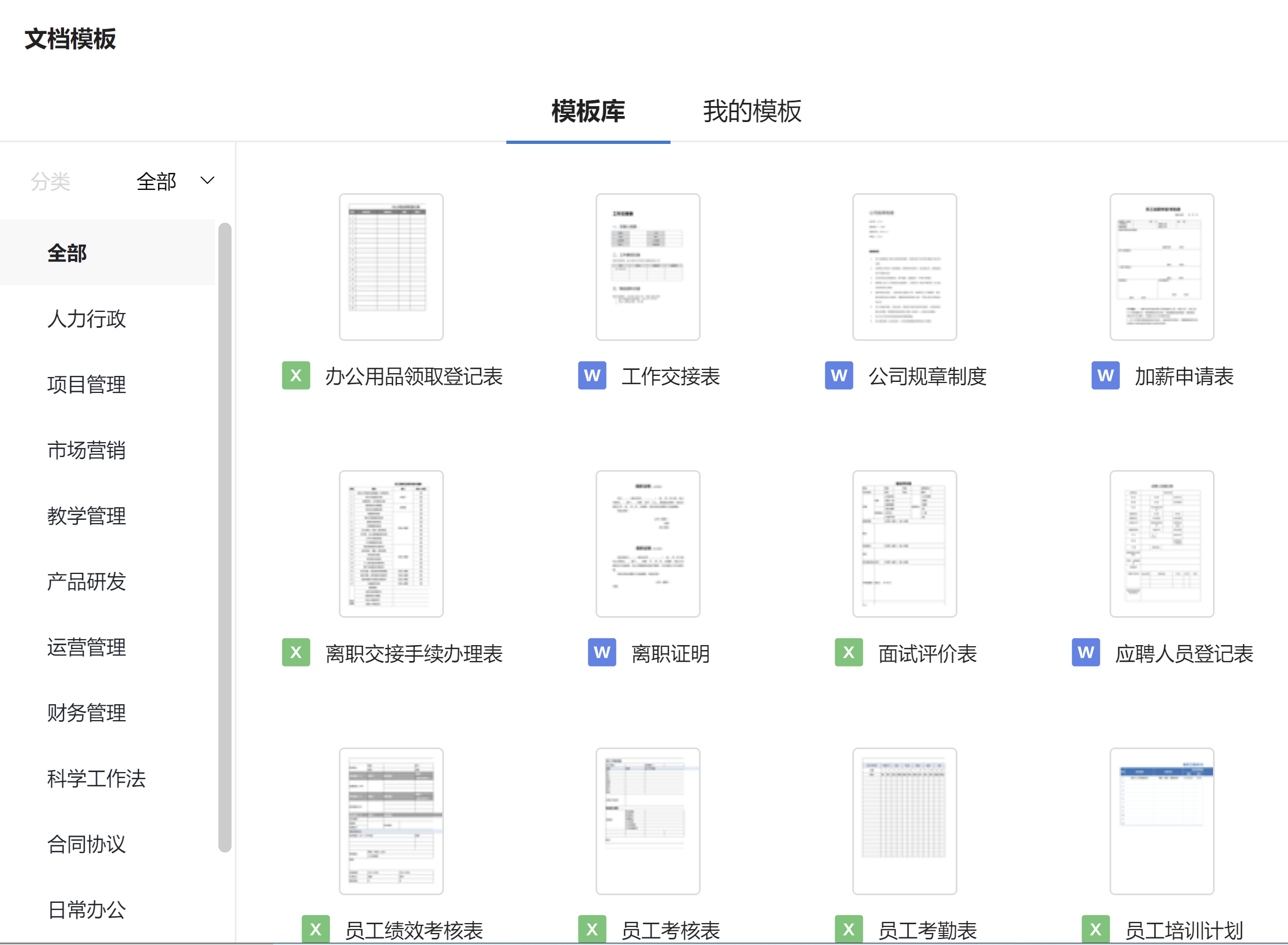Click the 加薪申请表 title link
Screen dimensions: 1288x945
pyautogui.click(x=1184, y=376)
